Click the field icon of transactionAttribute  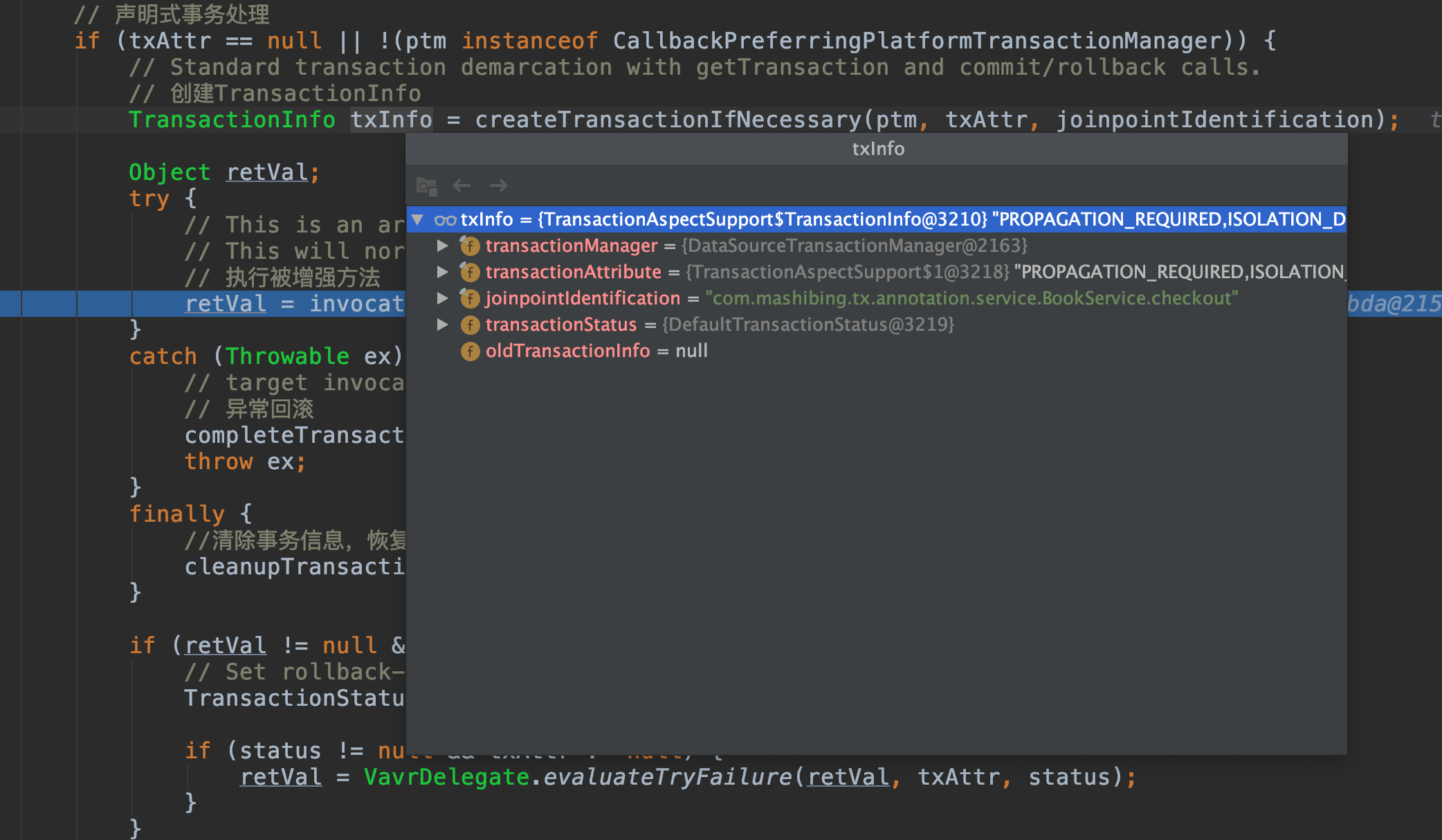470,272
